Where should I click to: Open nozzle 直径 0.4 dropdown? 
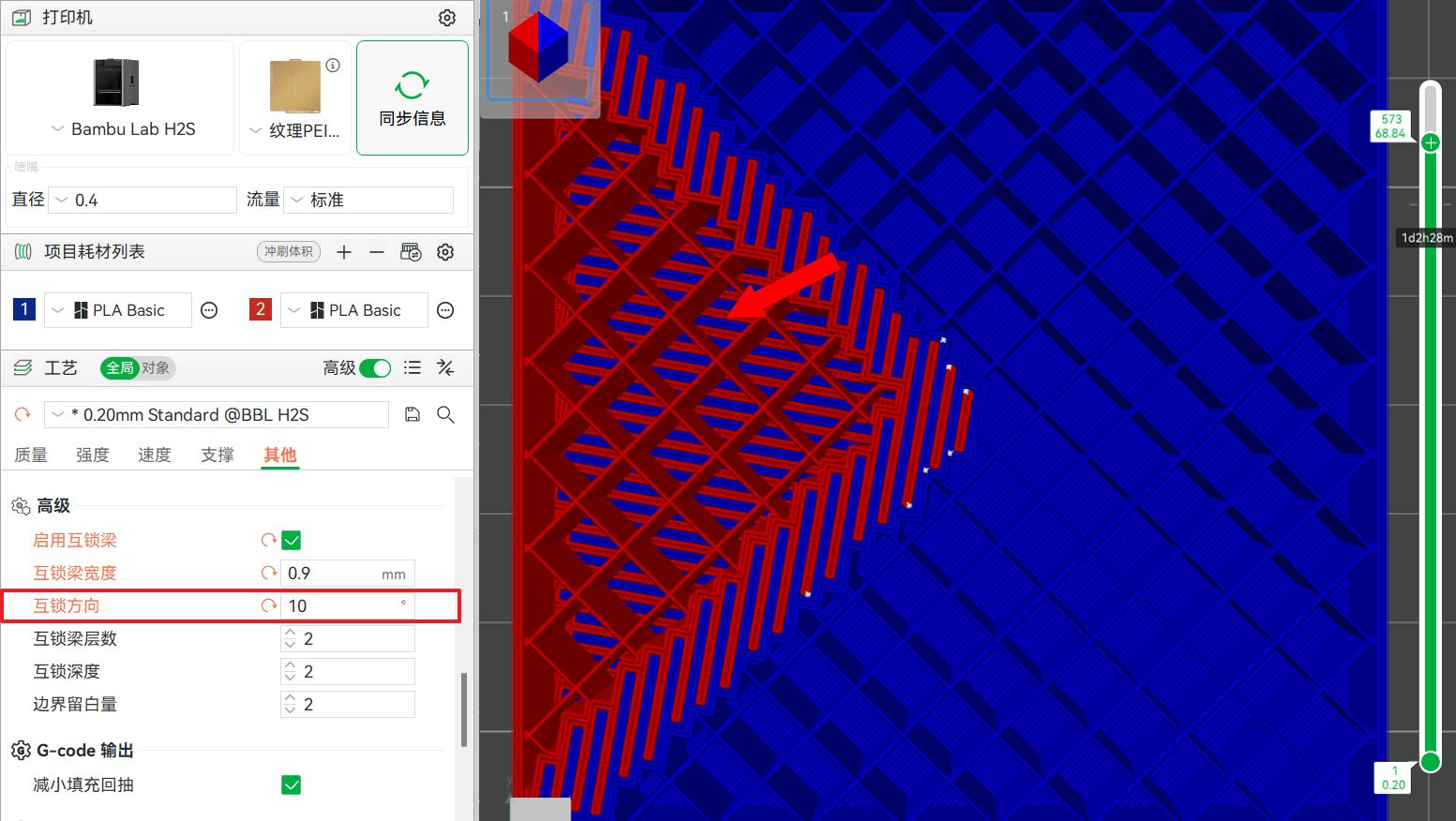point(143,200)
